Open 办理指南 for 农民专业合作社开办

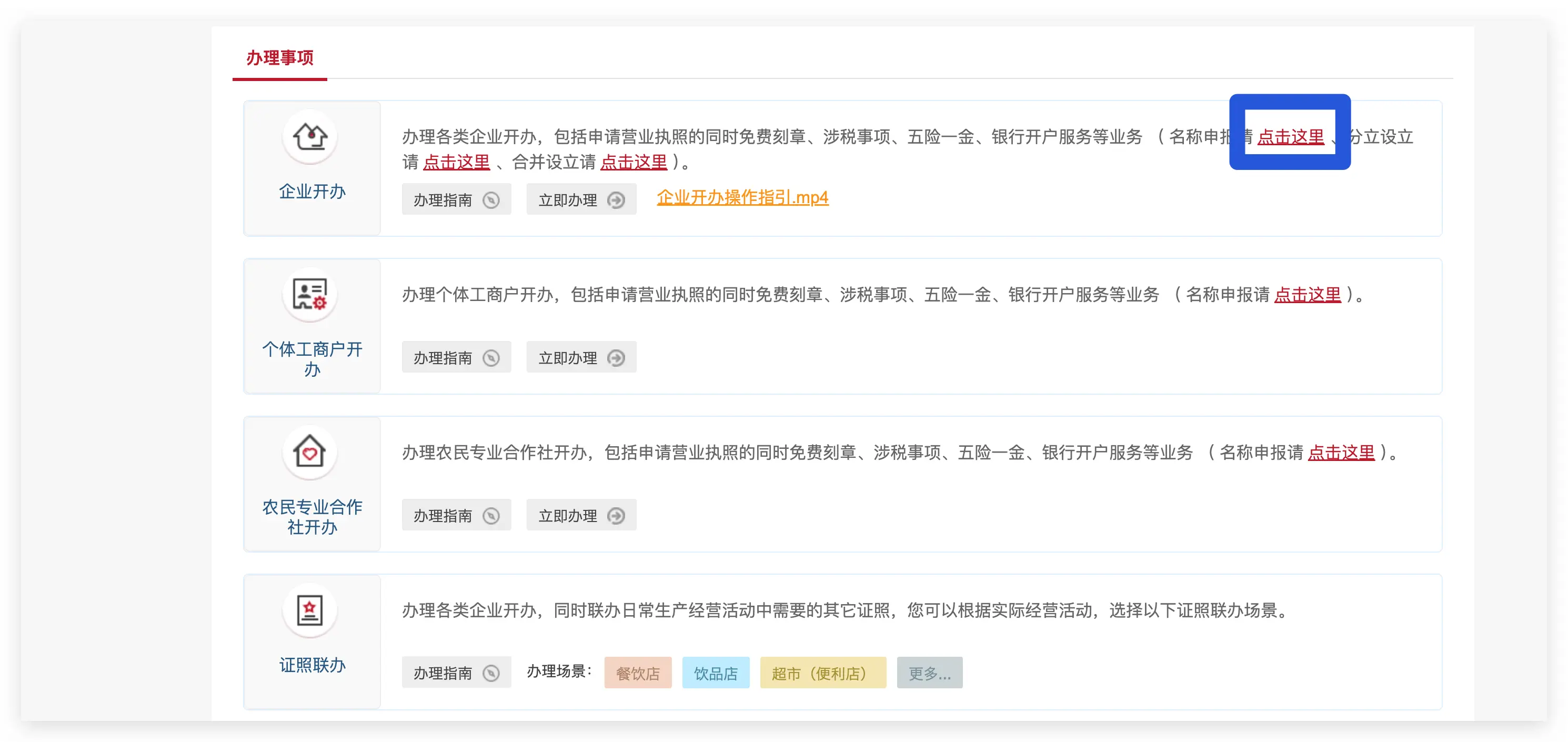click(x=457, y=515)
